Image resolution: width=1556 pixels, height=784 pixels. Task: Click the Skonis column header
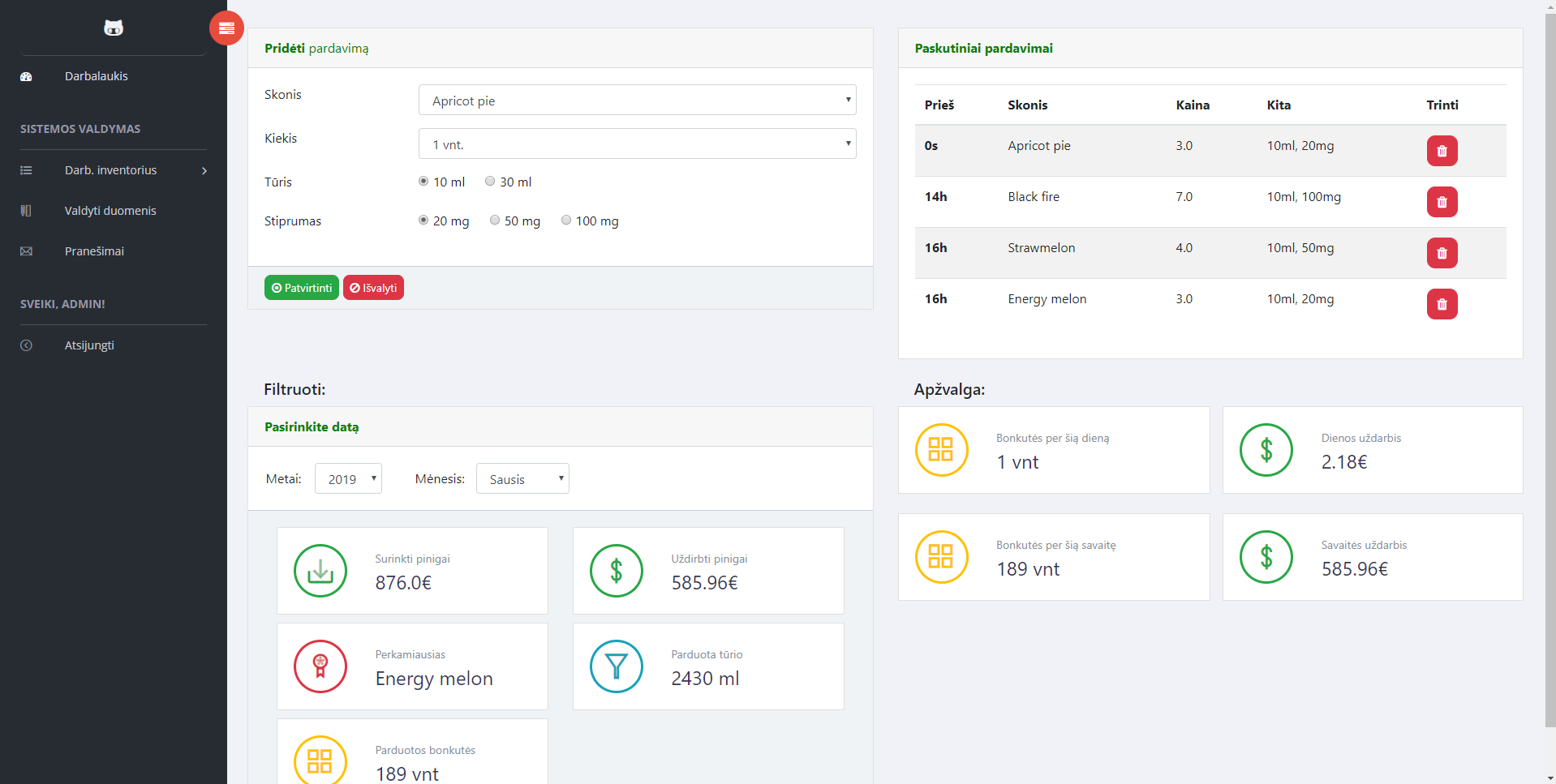pyautogui.click(x=1028, y=105)
